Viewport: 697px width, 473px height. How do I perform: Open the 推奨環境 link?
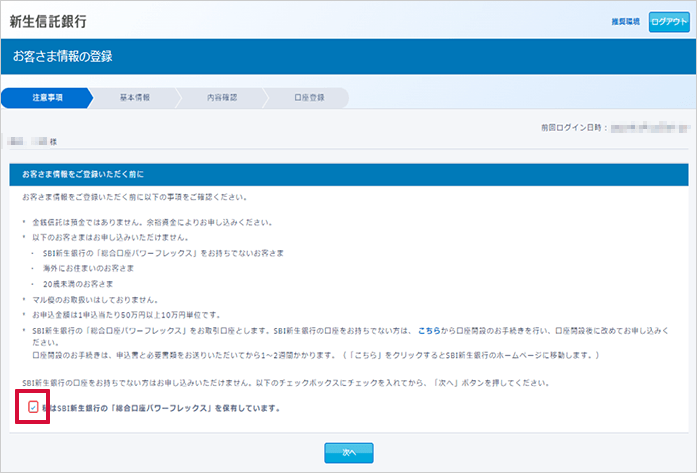coord(626,21)
